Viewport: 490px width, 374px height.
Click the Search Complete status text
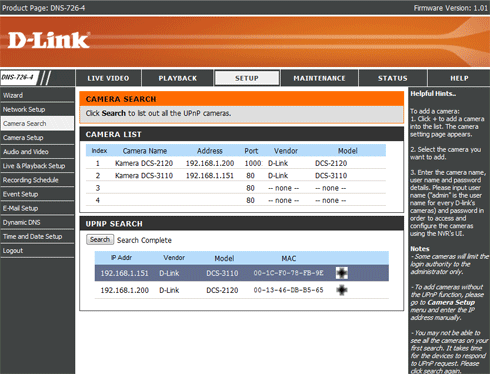pyautogui.click(x=144, y=240)
